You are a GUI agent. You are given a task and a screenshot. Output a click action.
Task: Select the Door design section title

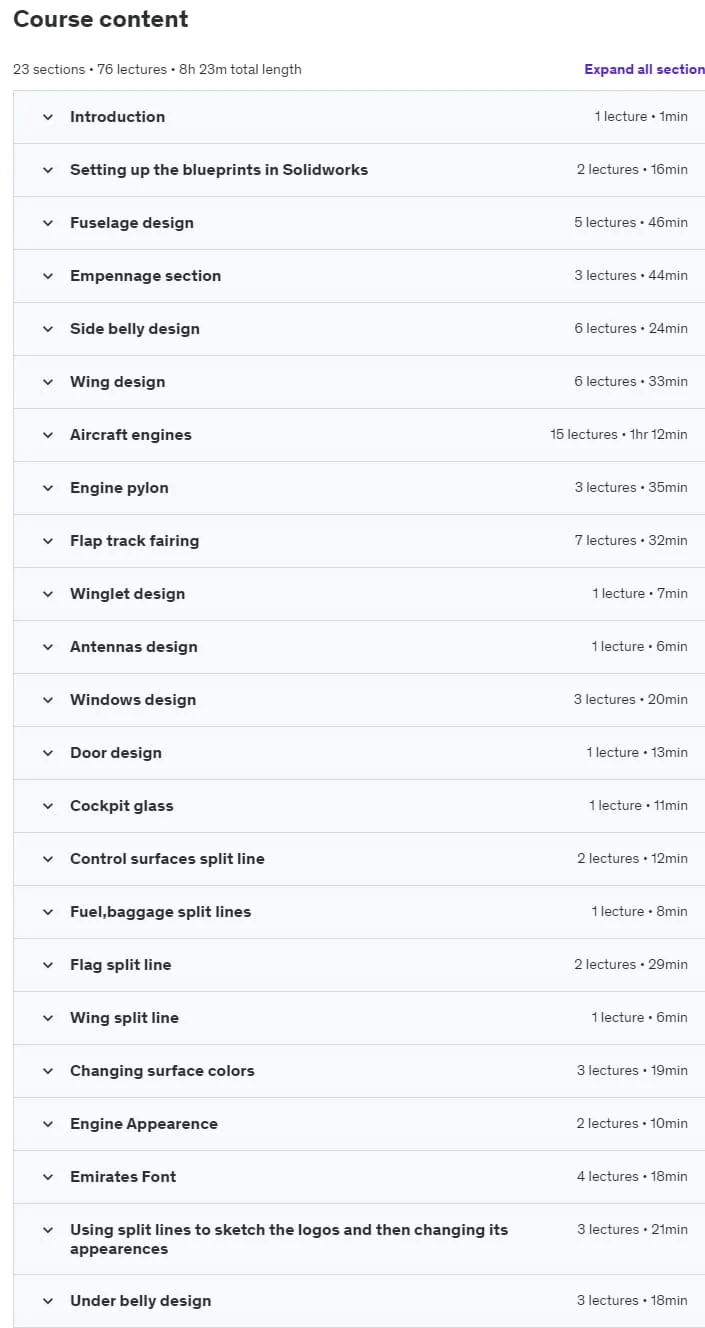coord(116,753)
